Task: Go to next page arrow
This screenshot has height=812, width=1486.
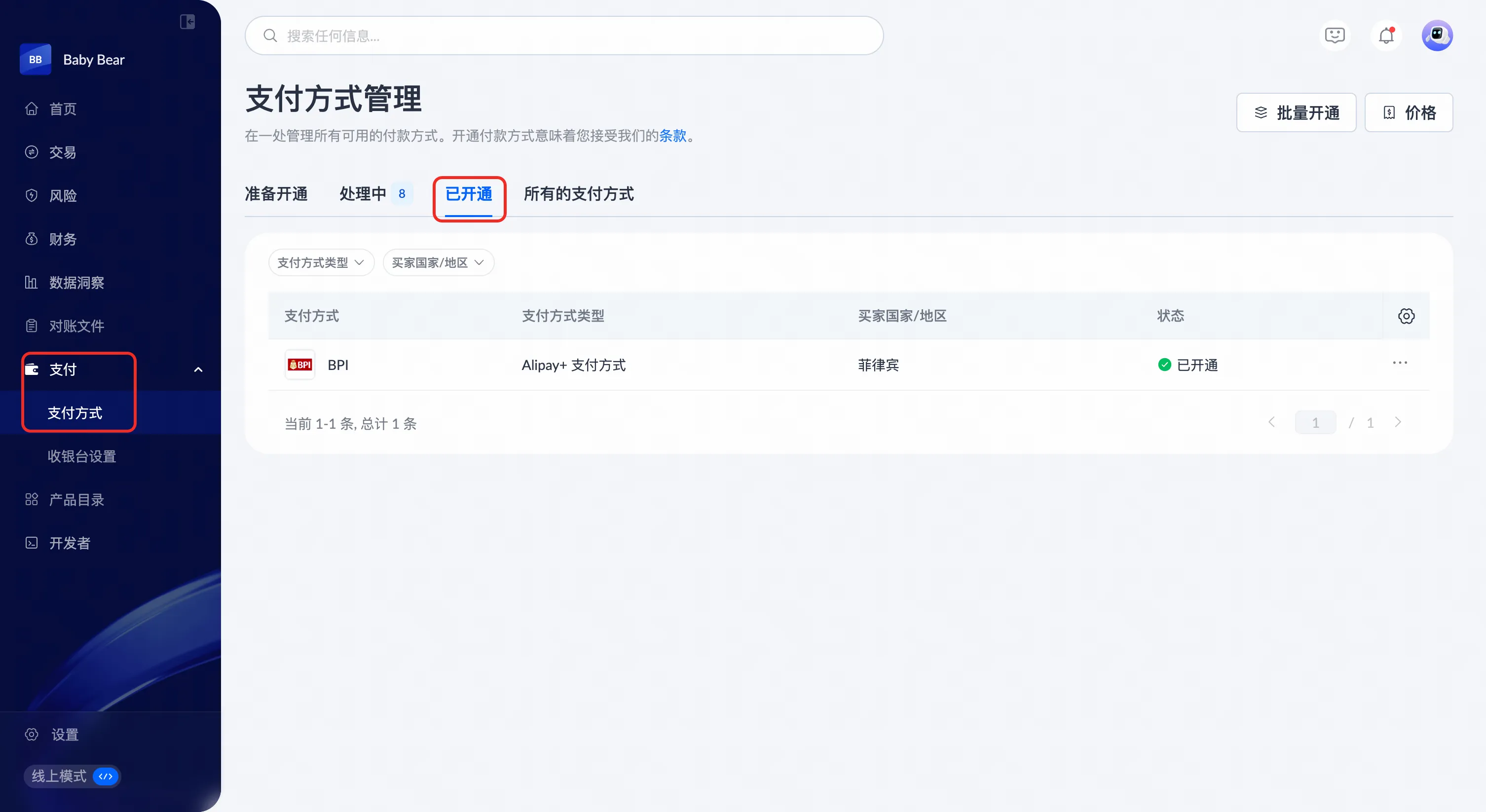Action: point(1398,423)
